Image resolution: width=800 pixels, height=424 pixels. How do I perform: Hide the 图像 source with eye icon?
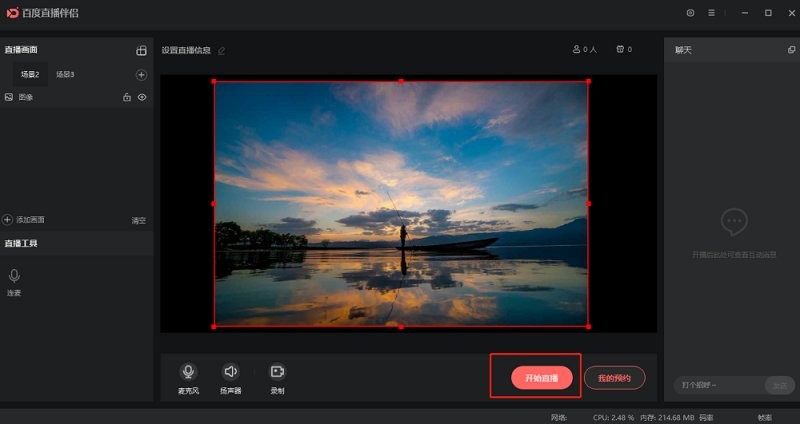pyautogui.click(x=142, y=97)
